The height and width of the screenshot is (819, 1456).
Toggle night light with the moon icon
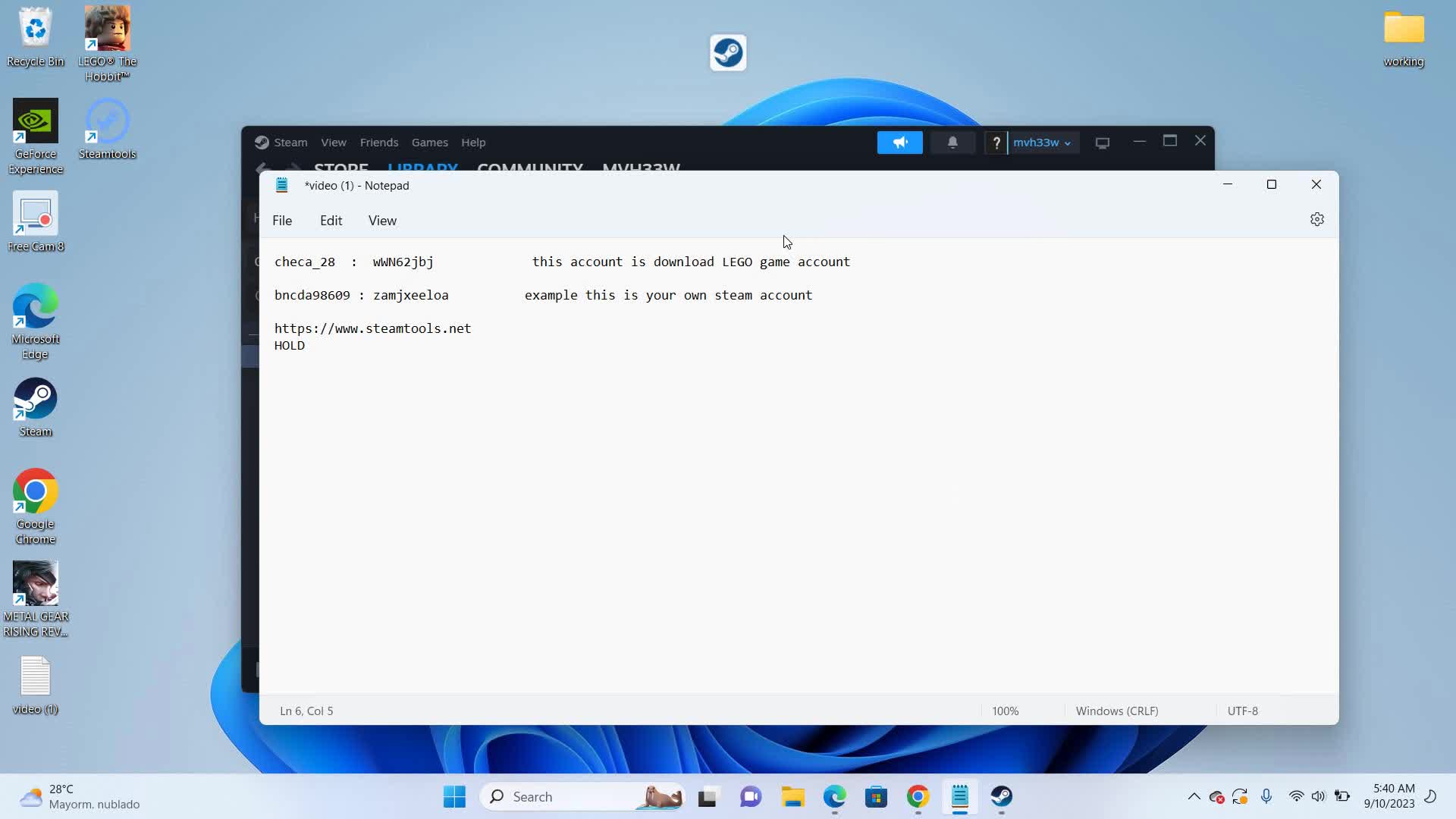point(1432,796)
